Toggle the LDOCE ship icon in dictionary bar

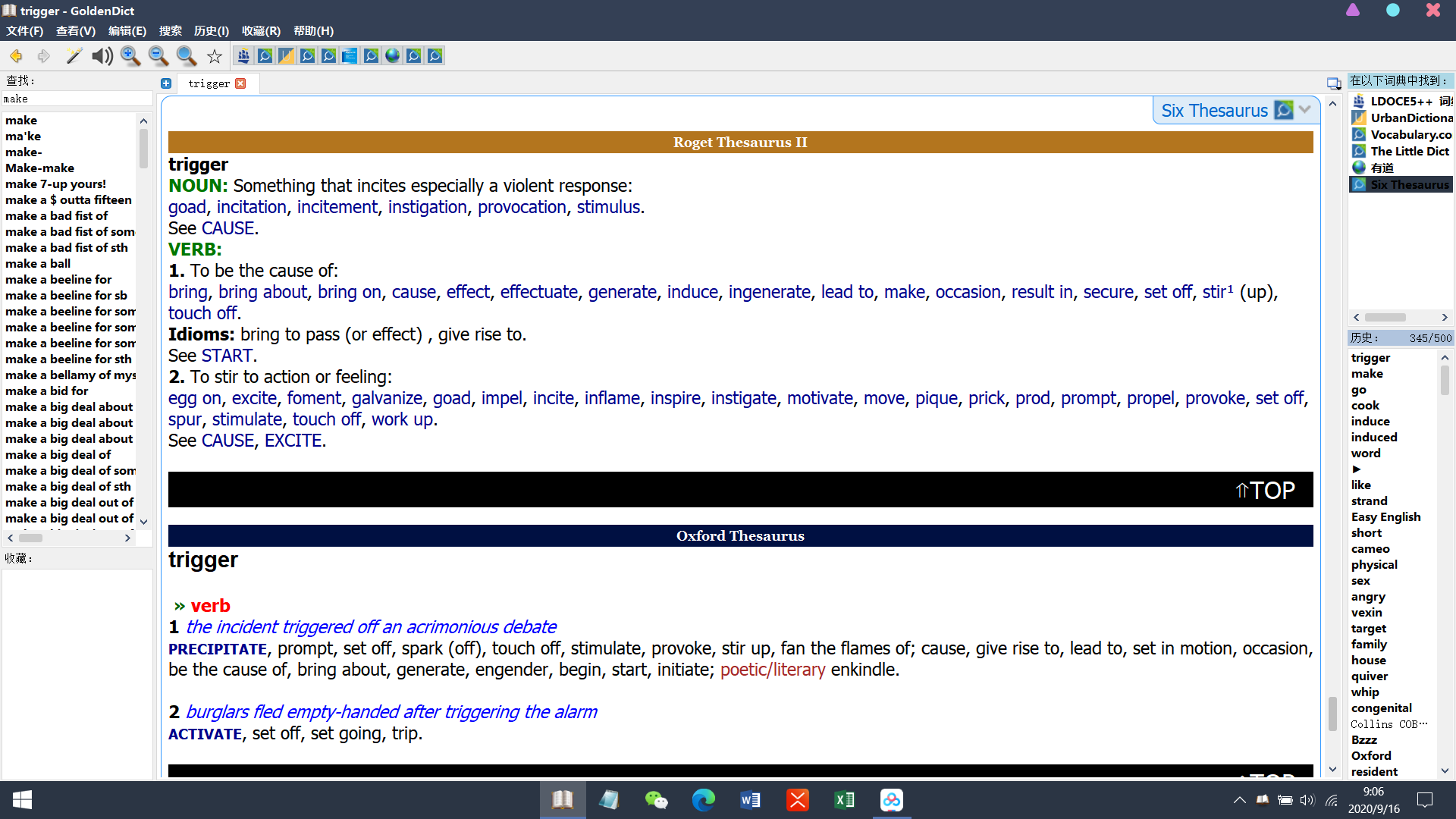tap(243, 55)
